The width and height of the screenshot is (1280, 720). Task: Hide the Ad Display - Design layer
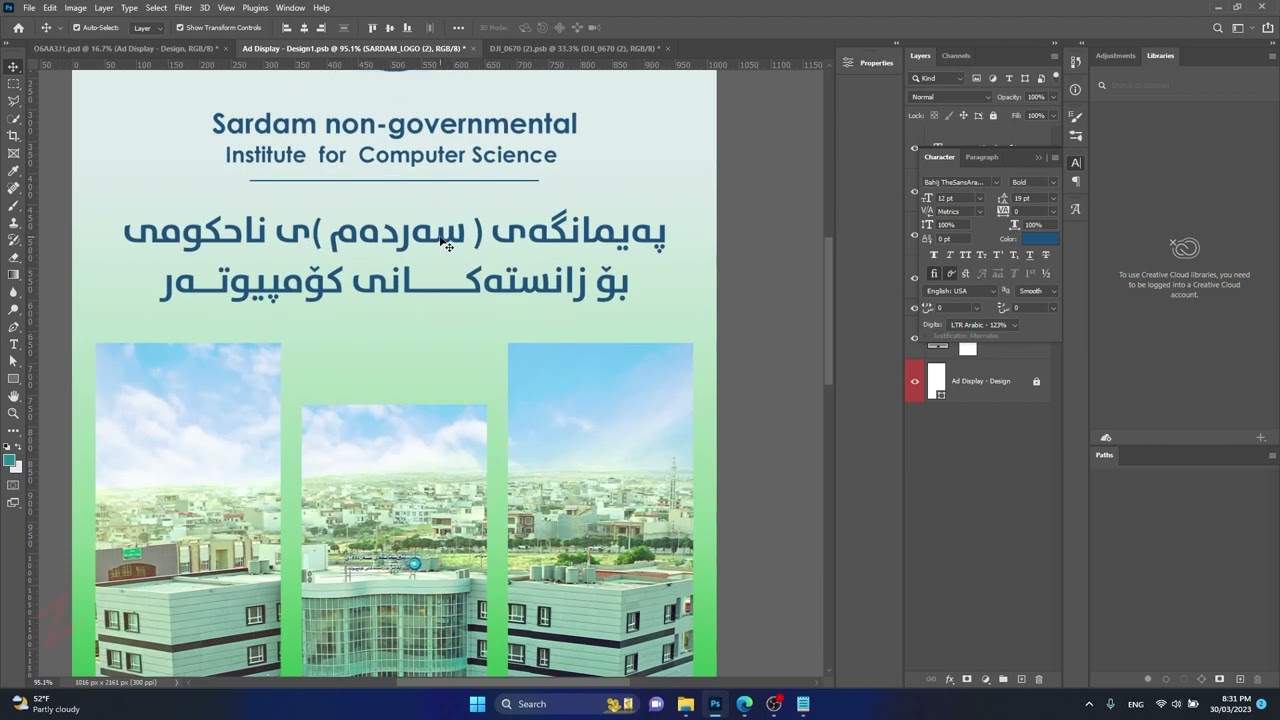click(914, 381)
